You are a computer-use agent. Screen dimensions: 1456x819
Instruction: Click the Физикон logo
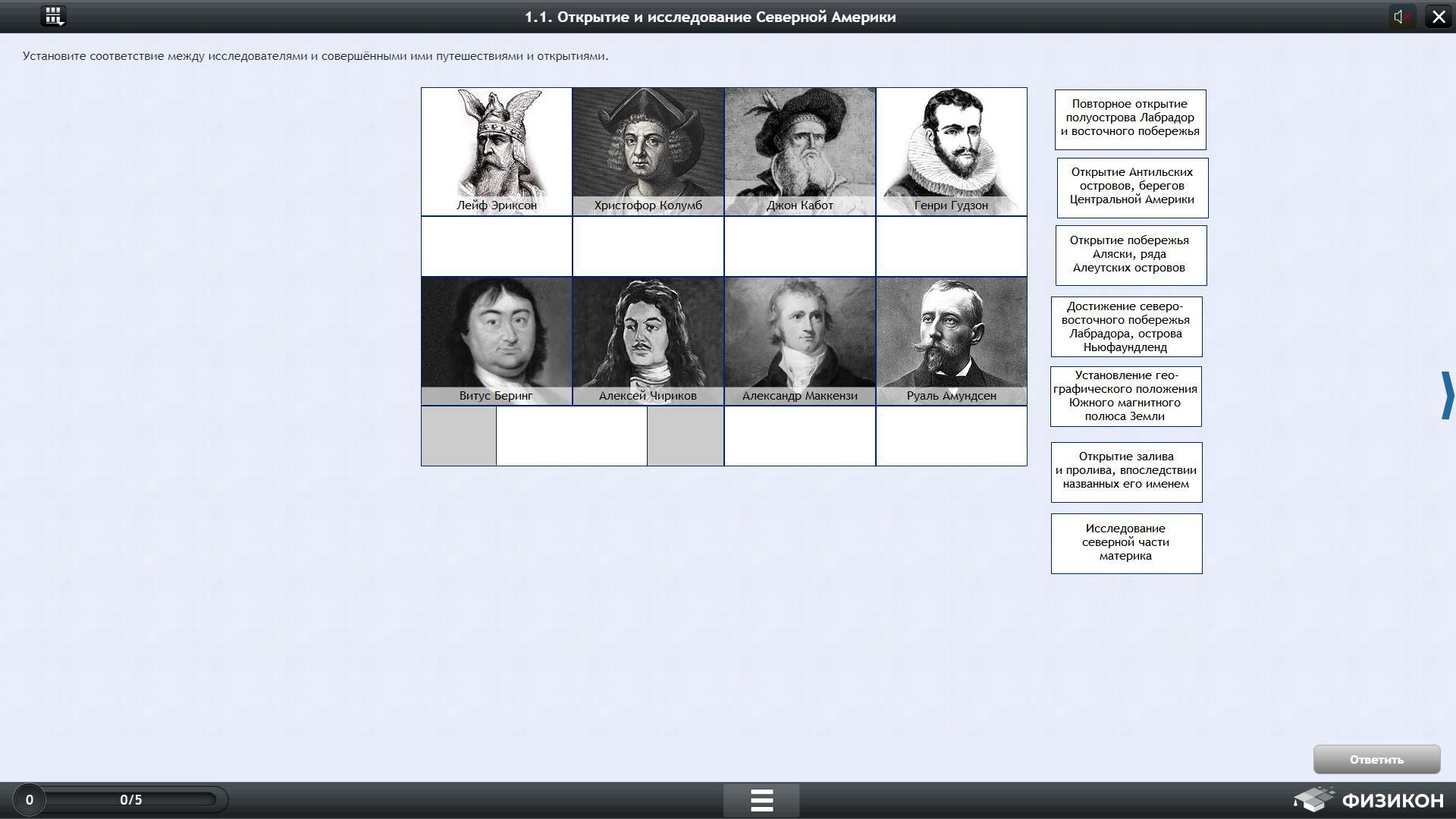click(x=1370, y=800)
